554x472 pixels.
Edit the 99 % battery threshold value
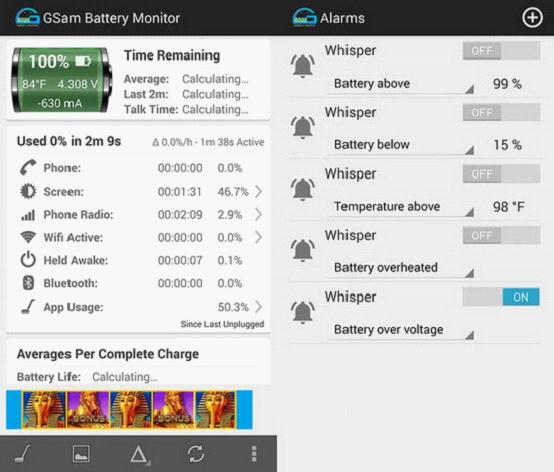507,84
